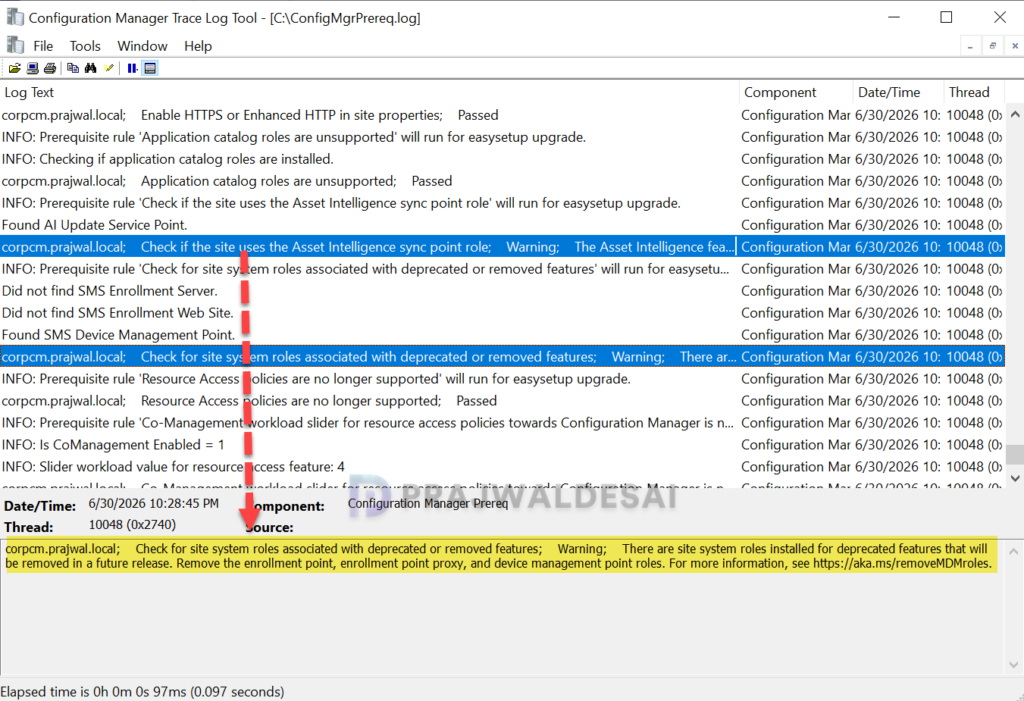This screenshot has height=701, width=1024.
Task: Click the Open on Server computer icon
Action: 32,68
